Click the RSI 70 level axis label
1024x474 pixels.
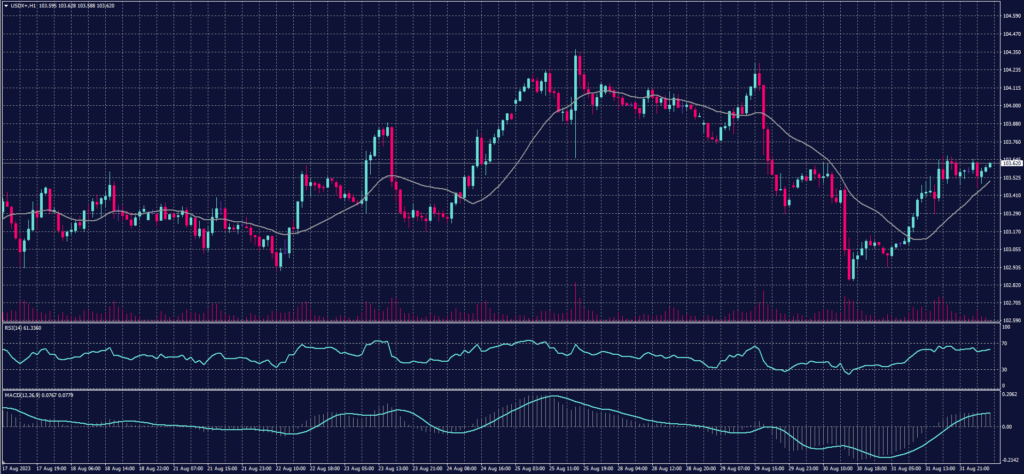1004,343
